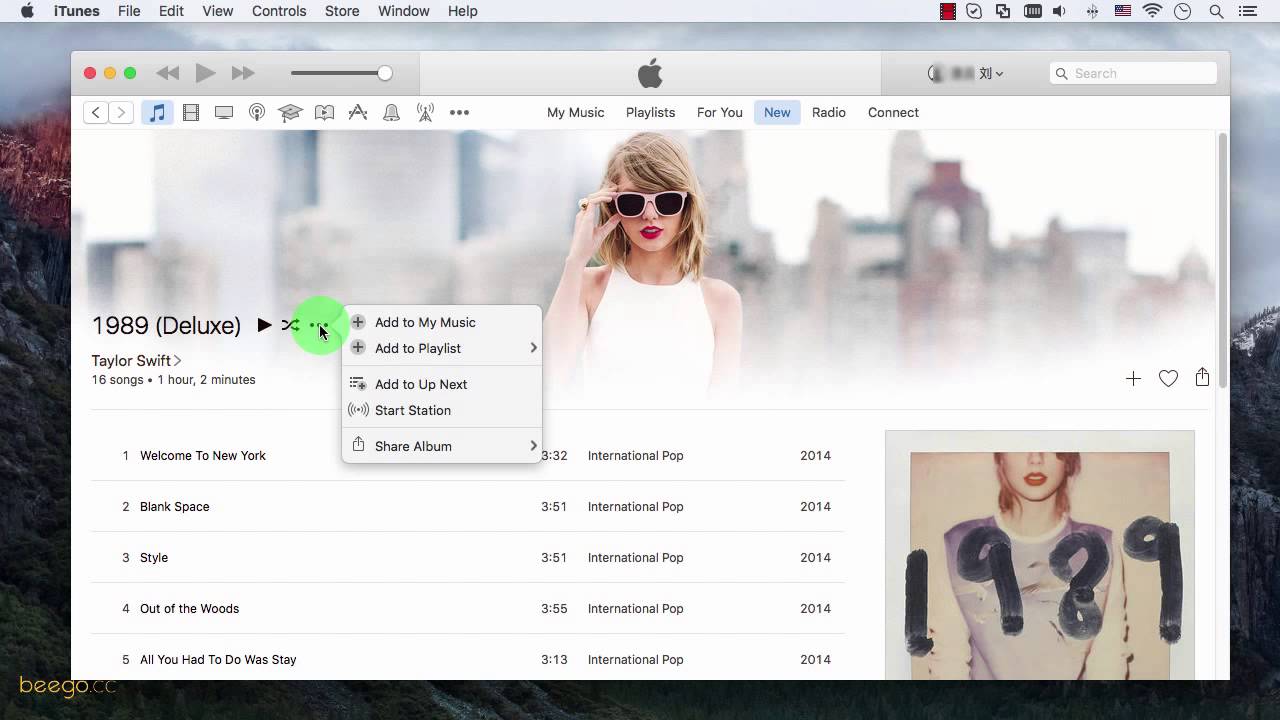
Task: Click the vertical scrollbar
Action: pos(1222,260)
